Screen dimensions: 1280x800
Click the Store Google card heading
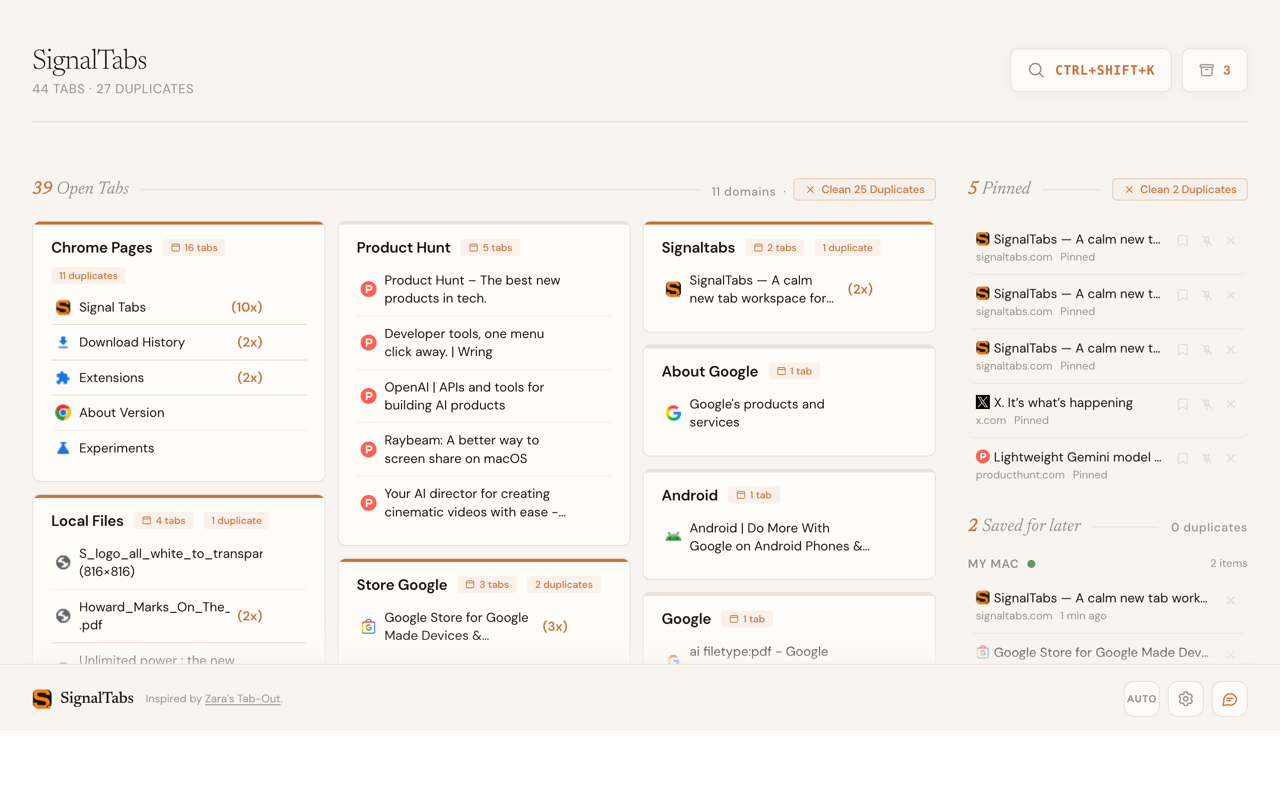point(402,584)
